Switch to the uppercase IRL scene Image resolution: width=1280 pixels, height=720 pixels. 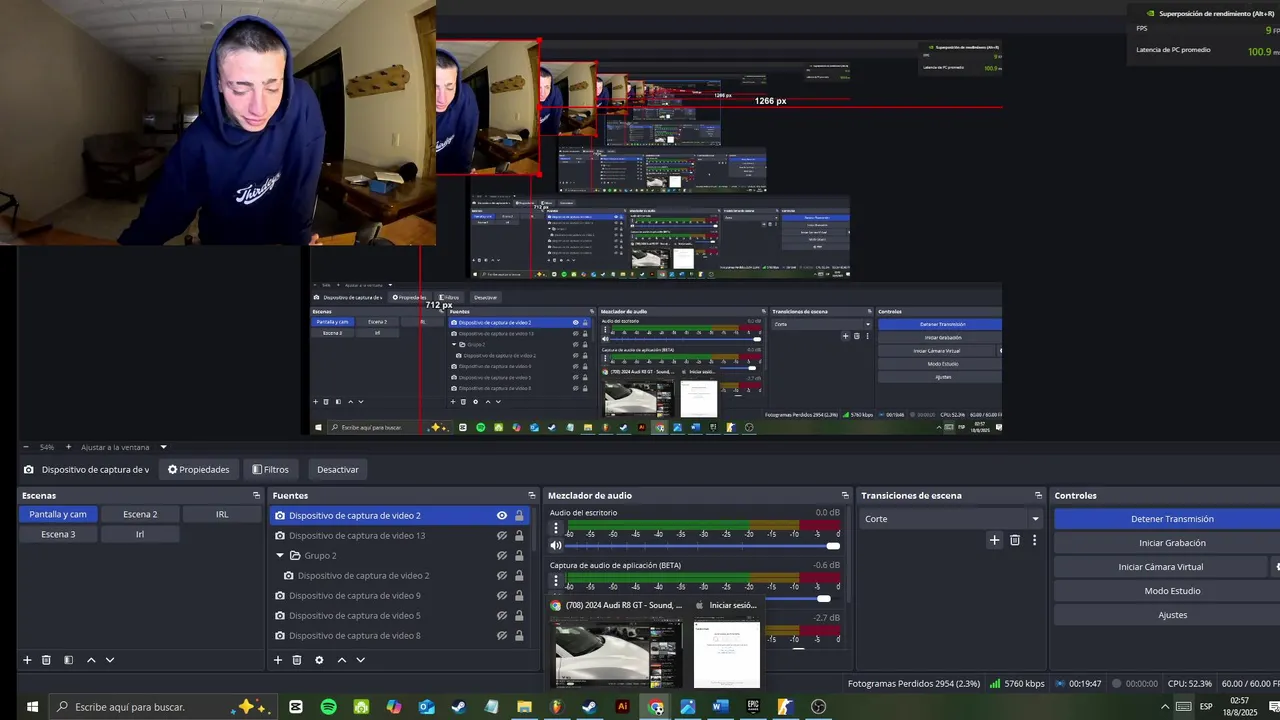222,514
